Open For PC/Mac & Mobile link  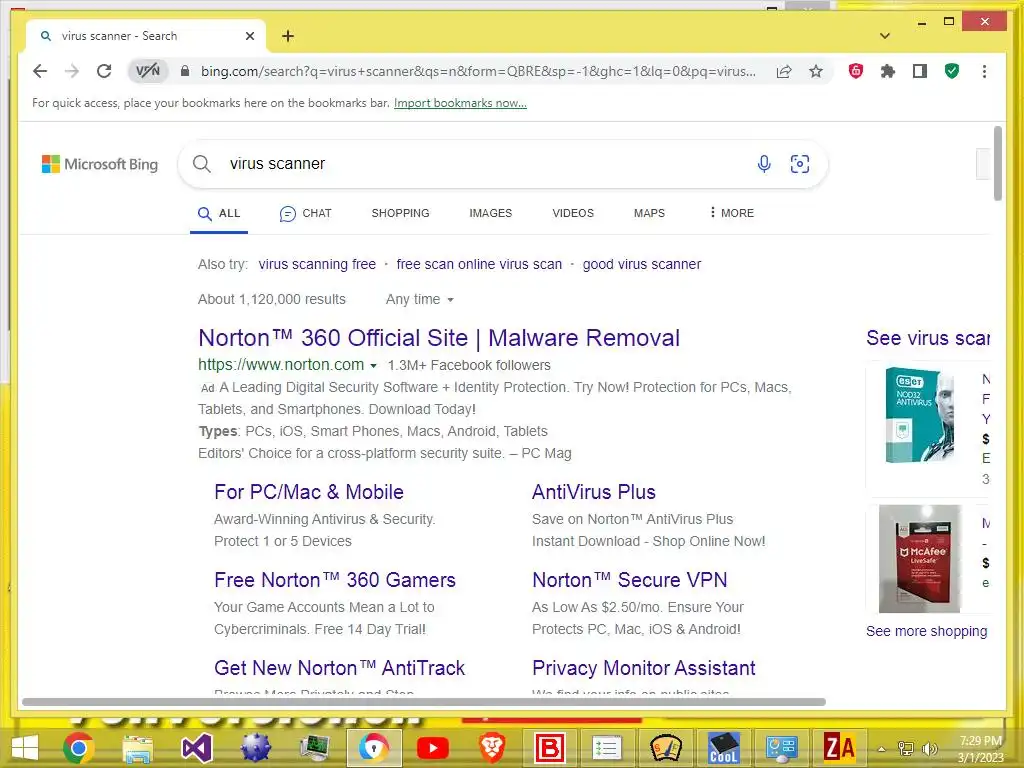pyautogui.click(x=309, y=492)
